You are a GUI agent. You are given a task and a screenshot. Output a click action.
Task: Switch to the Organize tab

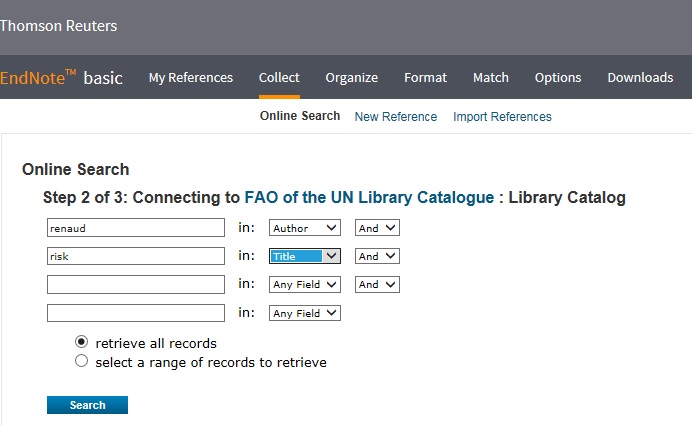pos(351,78)
